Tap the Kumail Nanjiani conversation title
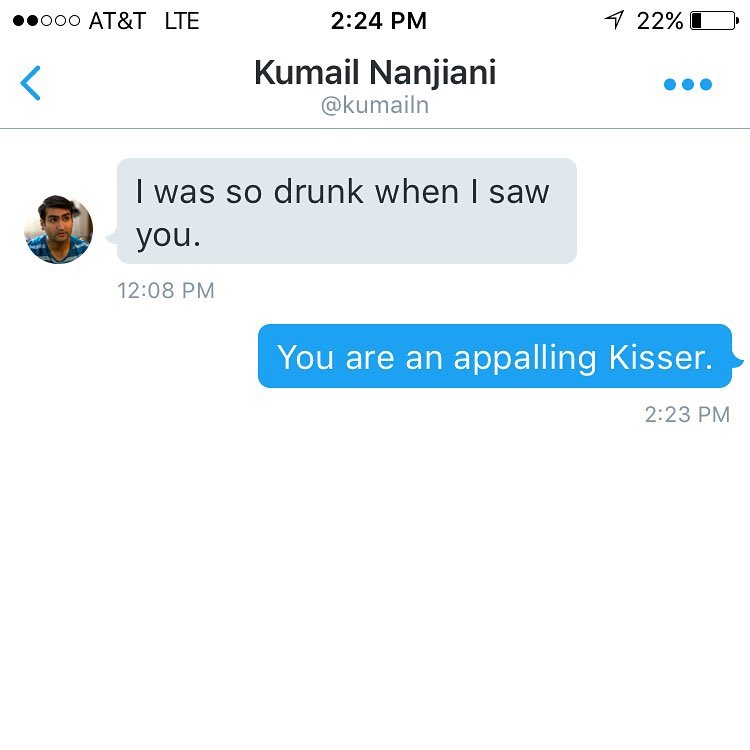The width and height of the screenshot is (750, 750). coord(375,72)
